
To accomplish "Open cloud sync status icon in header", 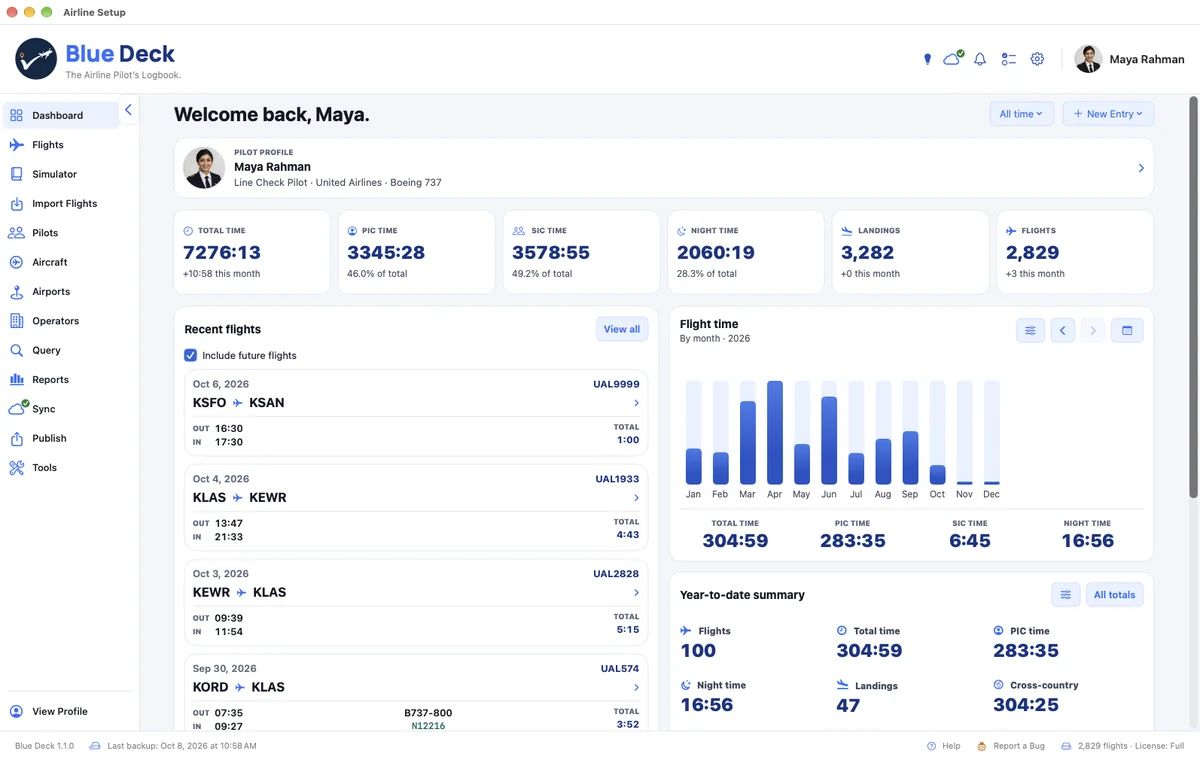I will pyautogui.click(x=953, y=58).
